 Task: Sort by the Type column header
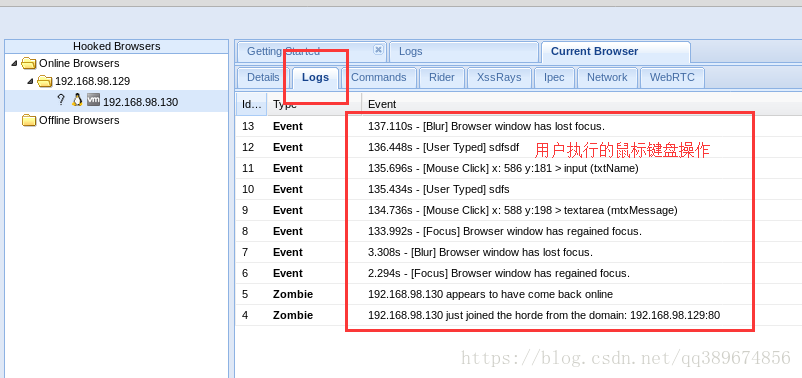pyautogui.click(x=314, y=104)
